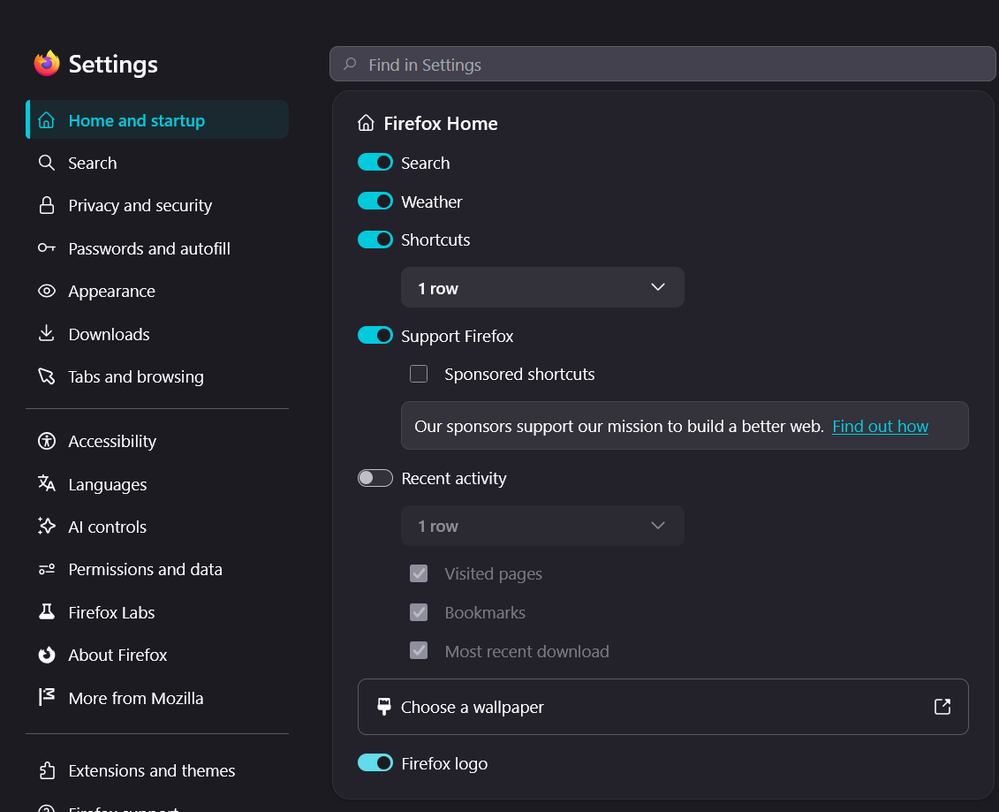The image size is (999, 812).
Task: Check the Sponsored shortcuts checkbox
Action: [x=419, y=373]
